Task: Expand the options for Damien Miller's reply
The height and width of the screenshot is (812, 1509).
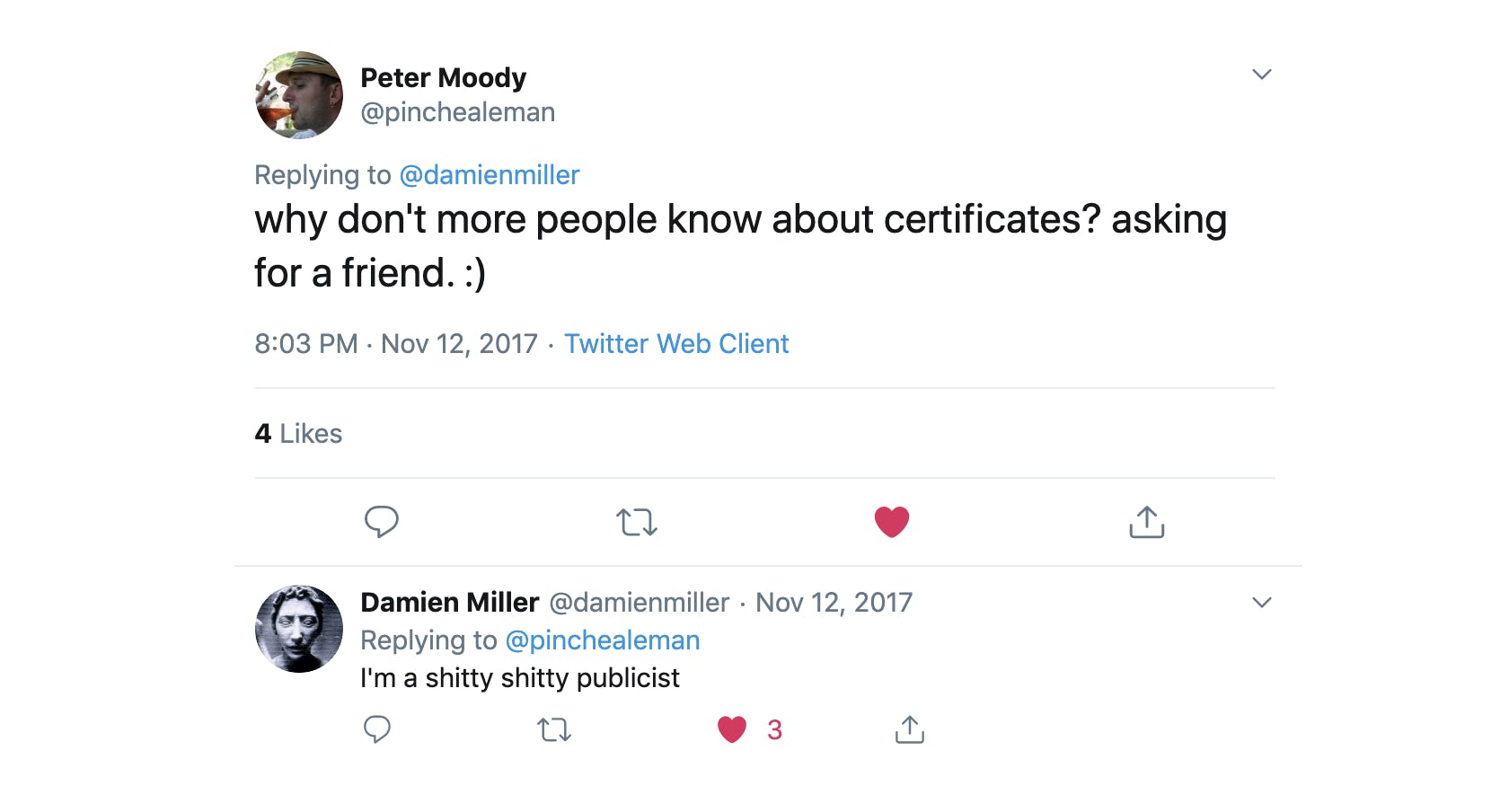Action: tap(1262, 602)
